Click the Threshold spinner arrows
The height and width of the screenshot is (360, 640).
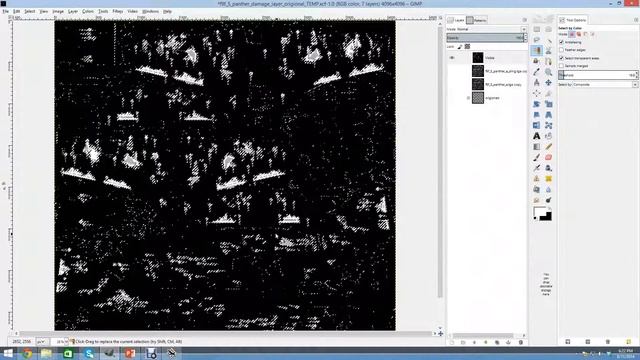pos(636,75)
